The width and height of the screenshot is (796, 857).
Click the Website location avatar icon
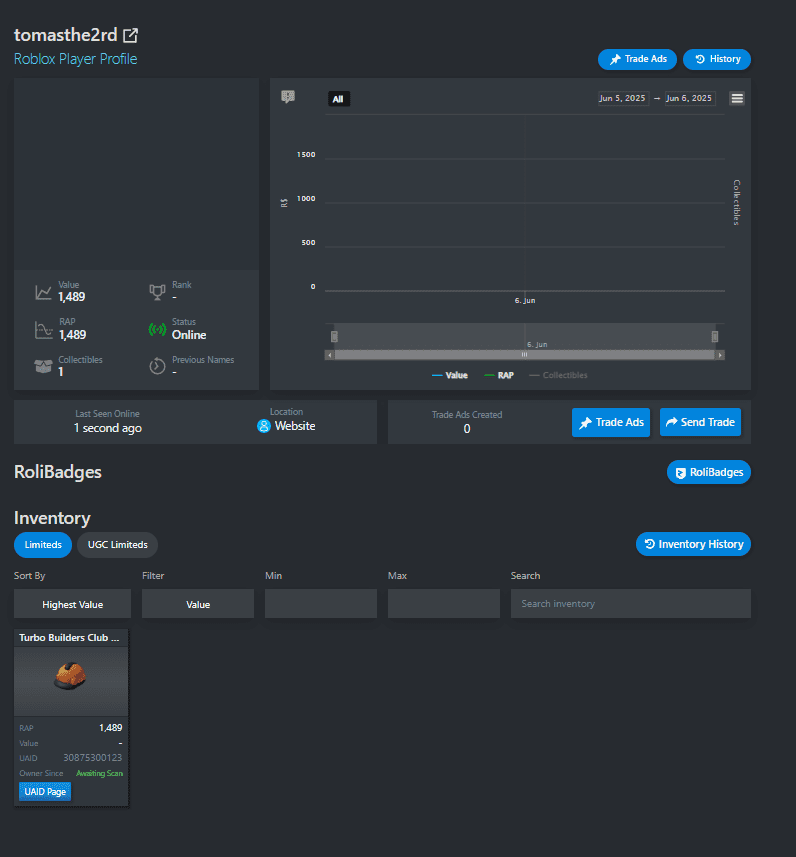click(264, 426)
